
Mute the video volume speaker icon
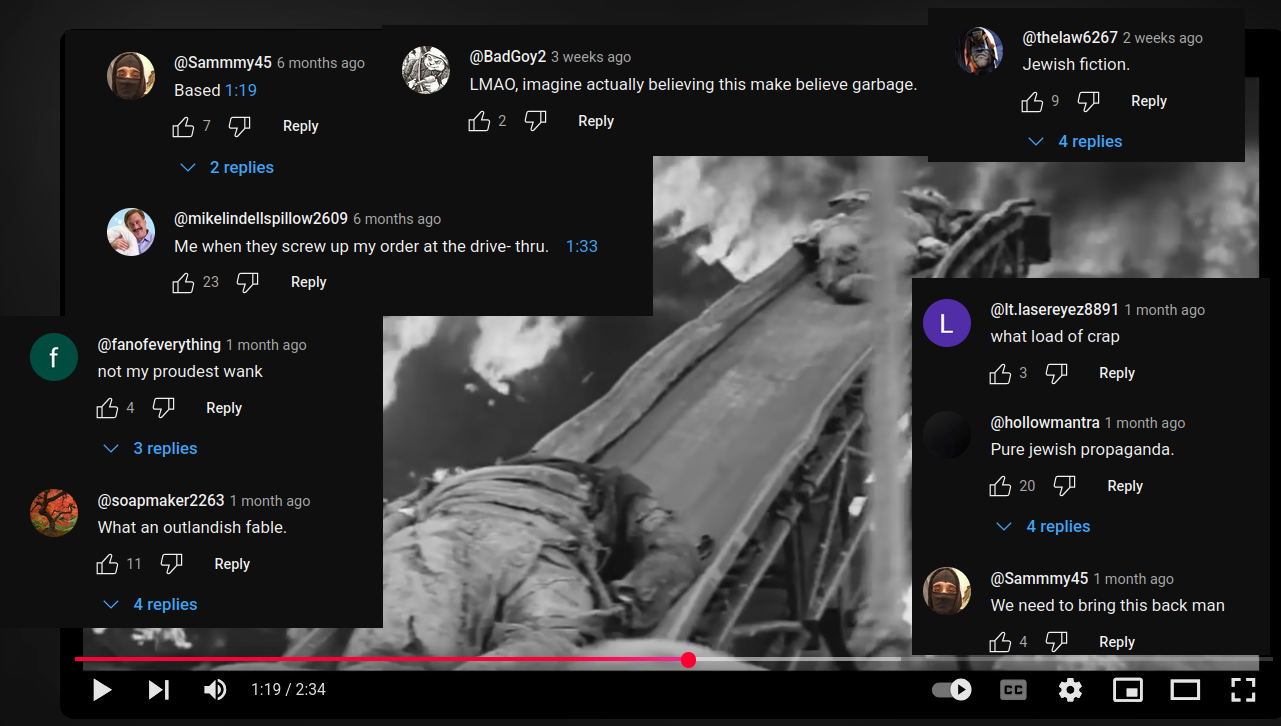click(x=215, y=690)
